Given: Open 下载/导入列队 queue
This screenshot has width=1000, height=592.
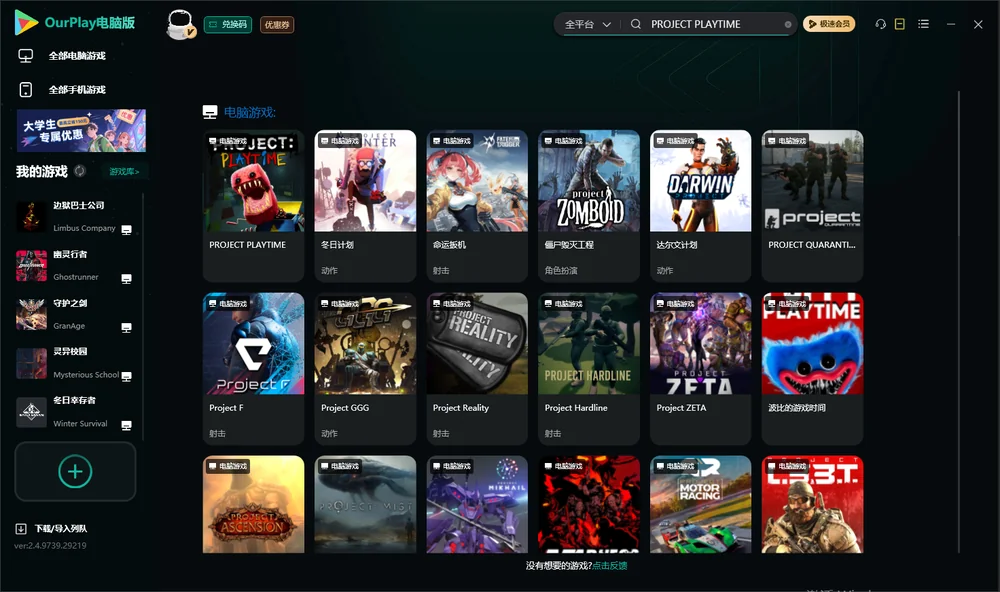Looking at the screenshot, I should pyautogui.click(x=61, y=528).
